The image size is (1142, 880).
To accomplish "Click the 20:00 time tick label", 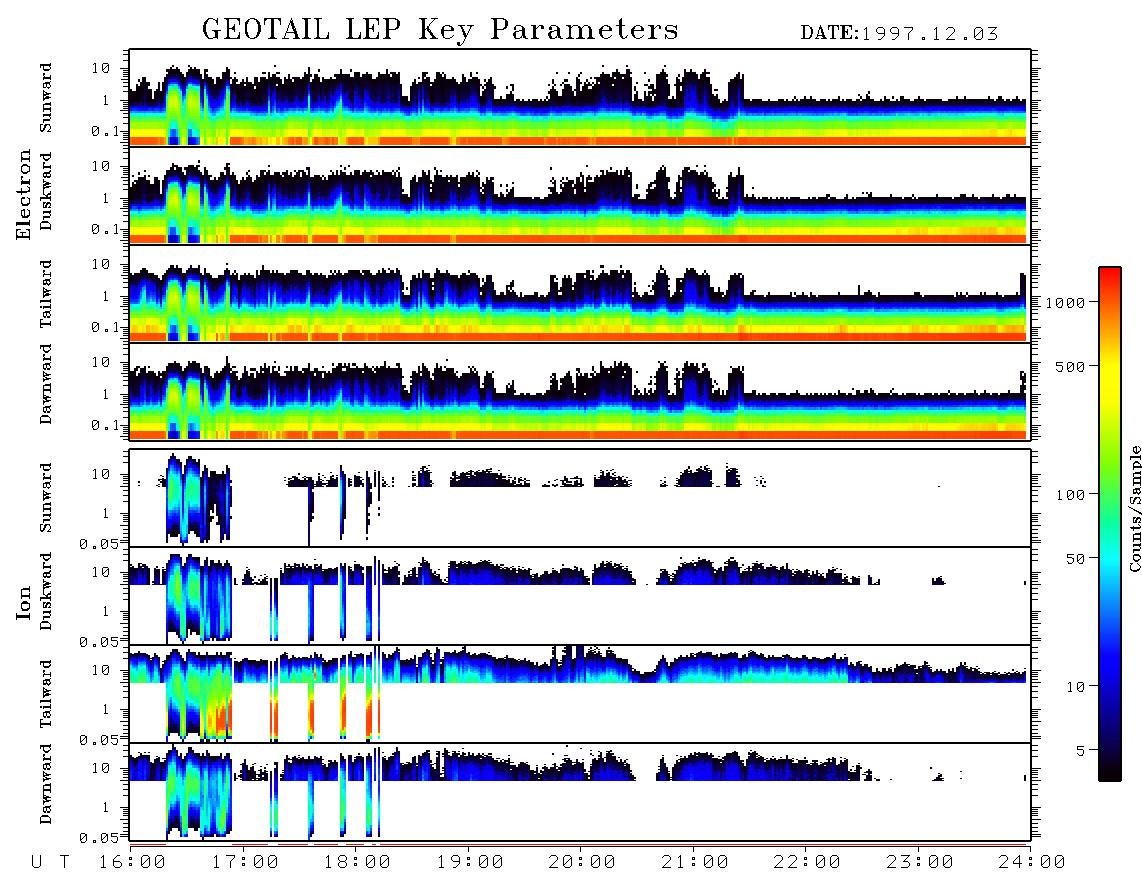I will (x=583, y=863).
